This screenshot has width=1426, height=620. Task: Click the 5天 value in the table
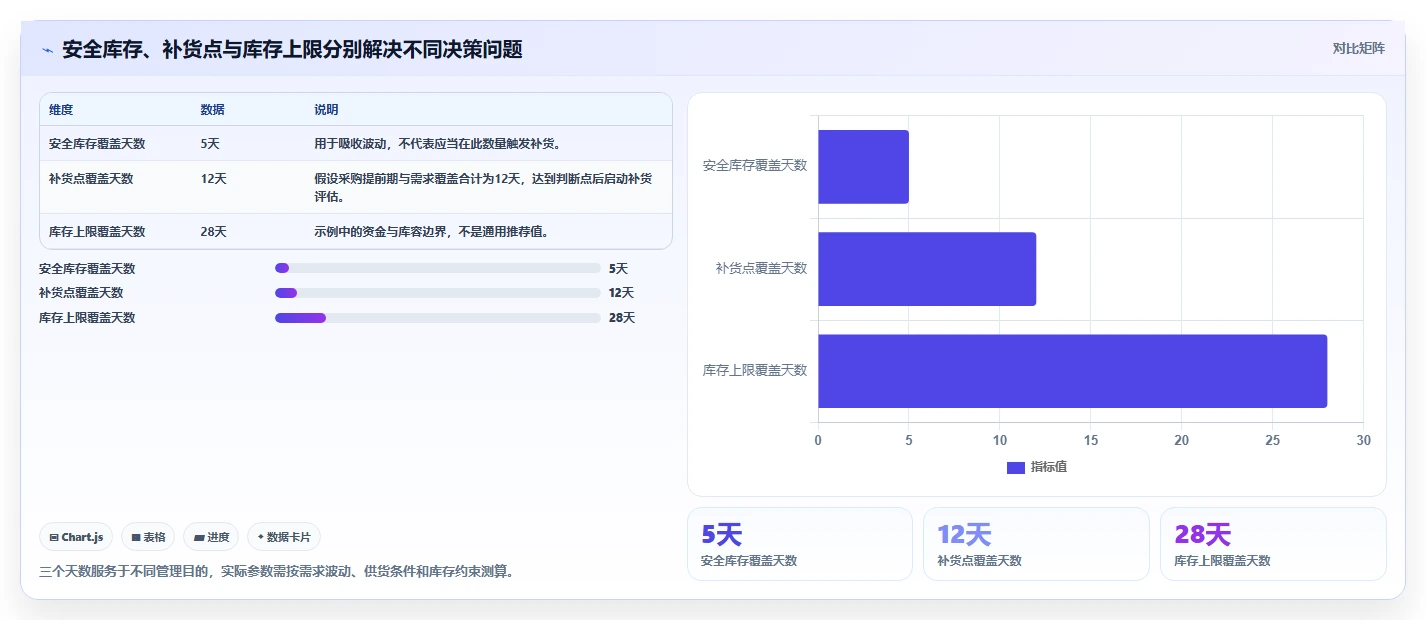click(x=210, y=143)
